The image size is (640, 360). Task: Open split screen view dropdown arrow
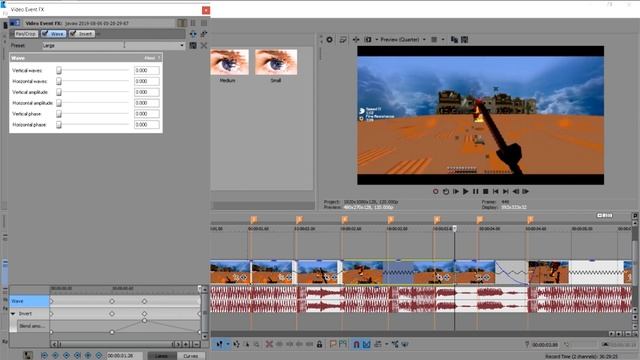(x=376, y=40)
